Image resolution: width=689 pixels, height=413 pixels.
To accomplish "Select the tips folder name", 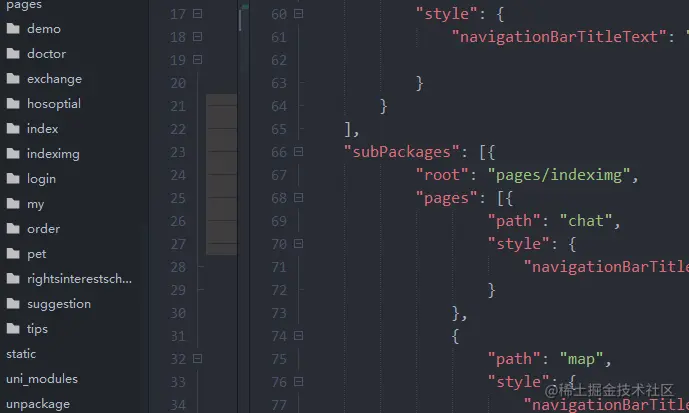I will click(x=37, y=329).
